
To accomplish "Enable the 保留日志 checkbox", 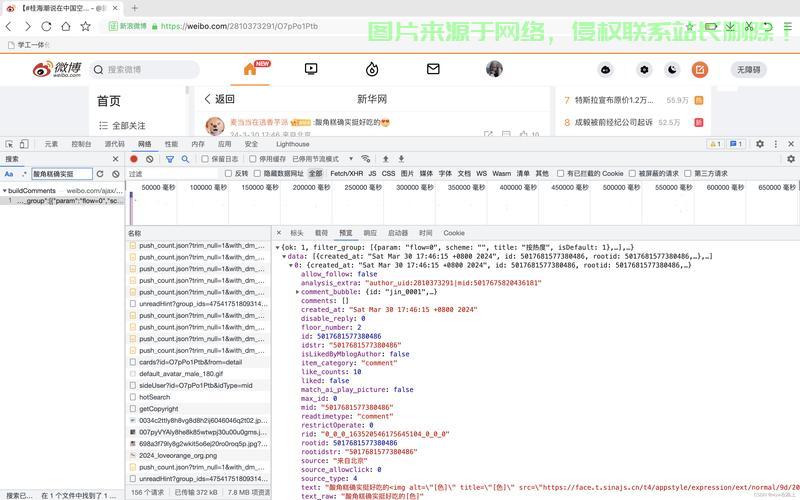I will pyautogui.click(x=205, y=159).
